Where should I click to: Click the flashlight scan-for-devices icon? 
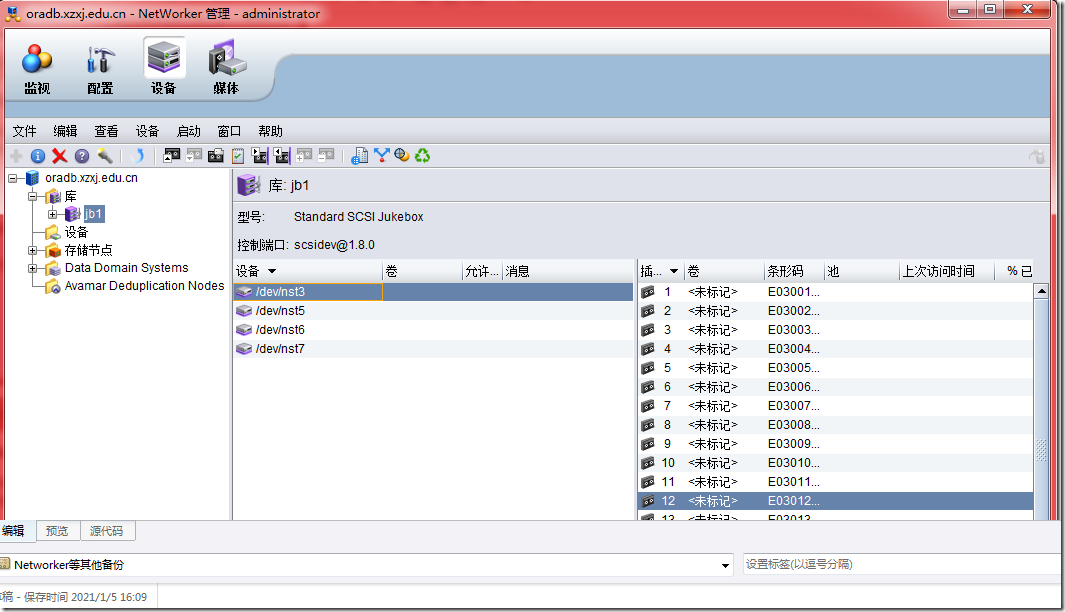coord(105,156)
